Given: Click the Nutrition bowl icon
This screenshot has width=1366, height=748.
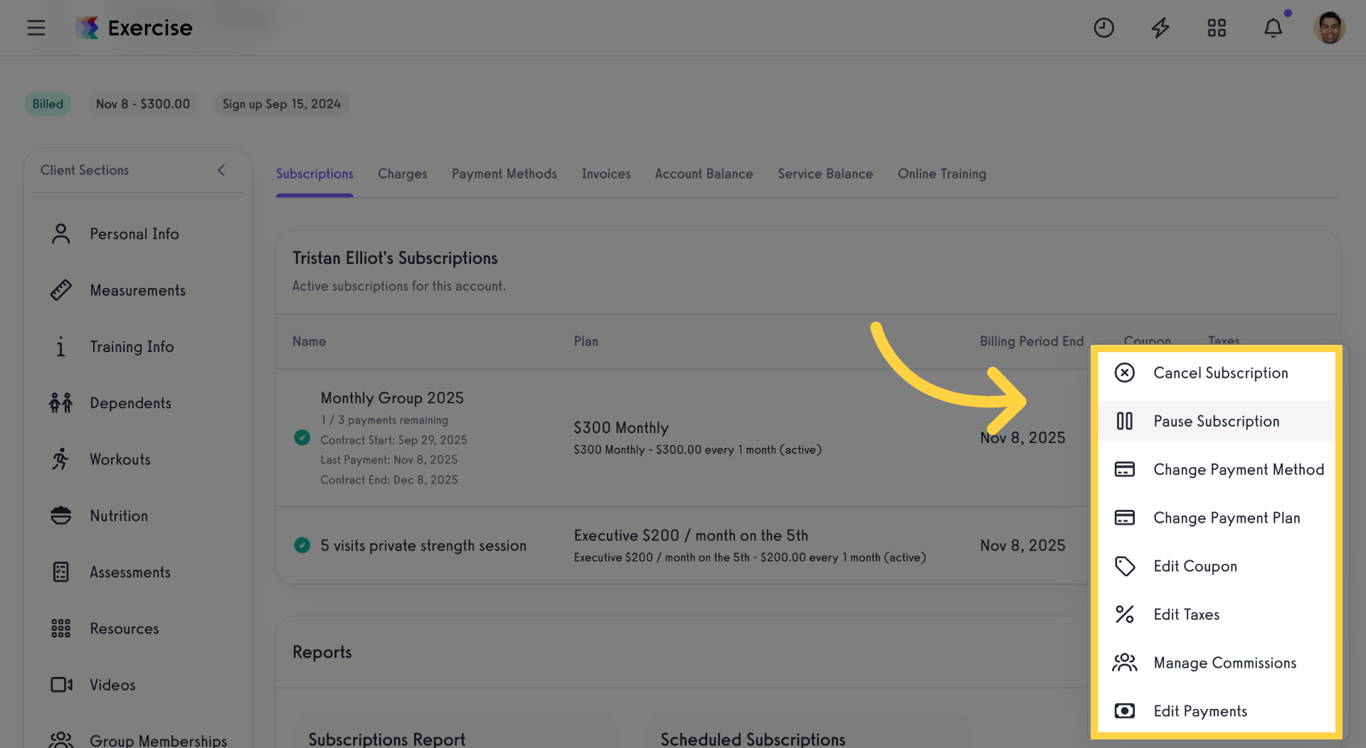Looking at the screenshot, I should coord(61,516).
